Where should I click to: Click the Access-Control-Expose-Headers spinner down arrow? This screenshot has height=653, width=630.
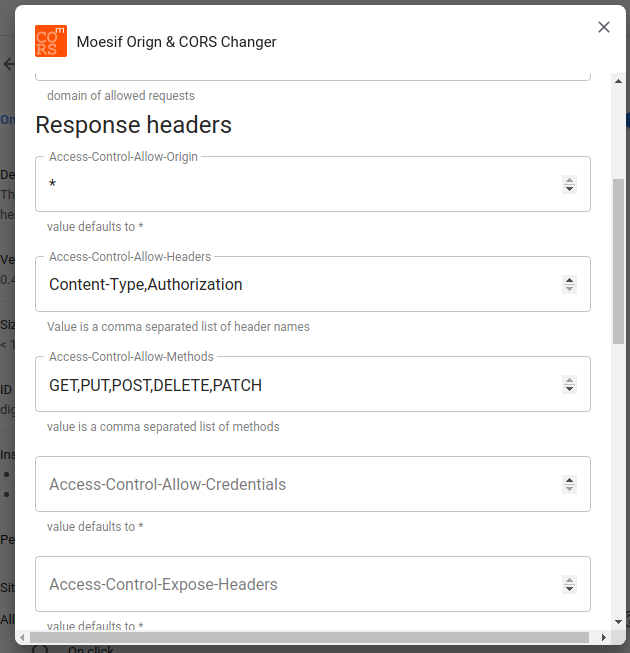(569, 589)
